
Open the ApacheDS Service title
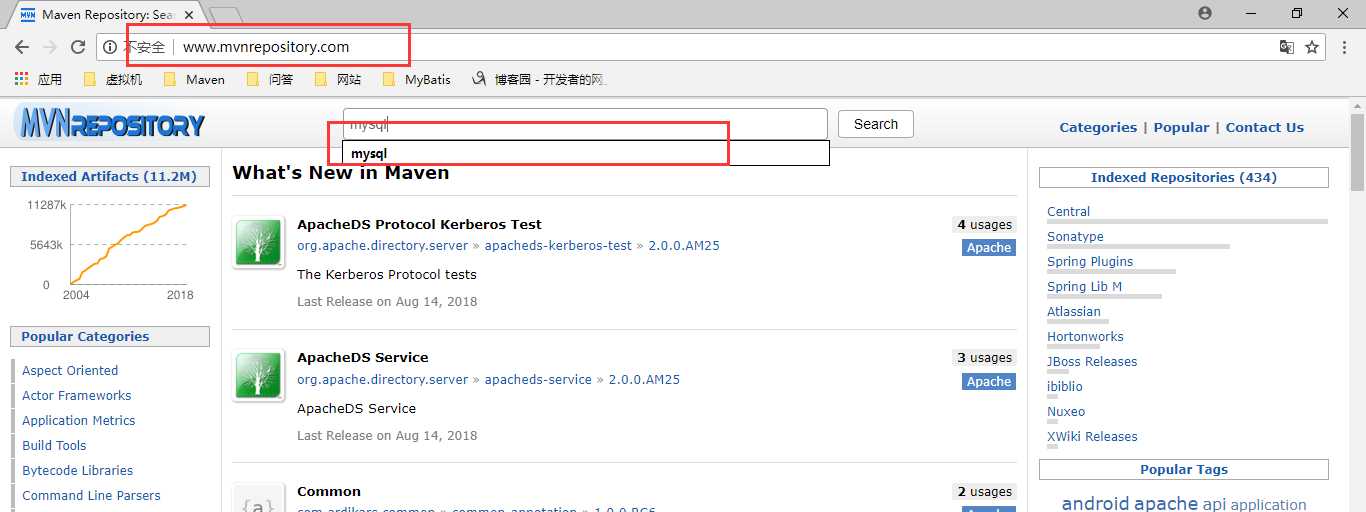tap(363, 357)
